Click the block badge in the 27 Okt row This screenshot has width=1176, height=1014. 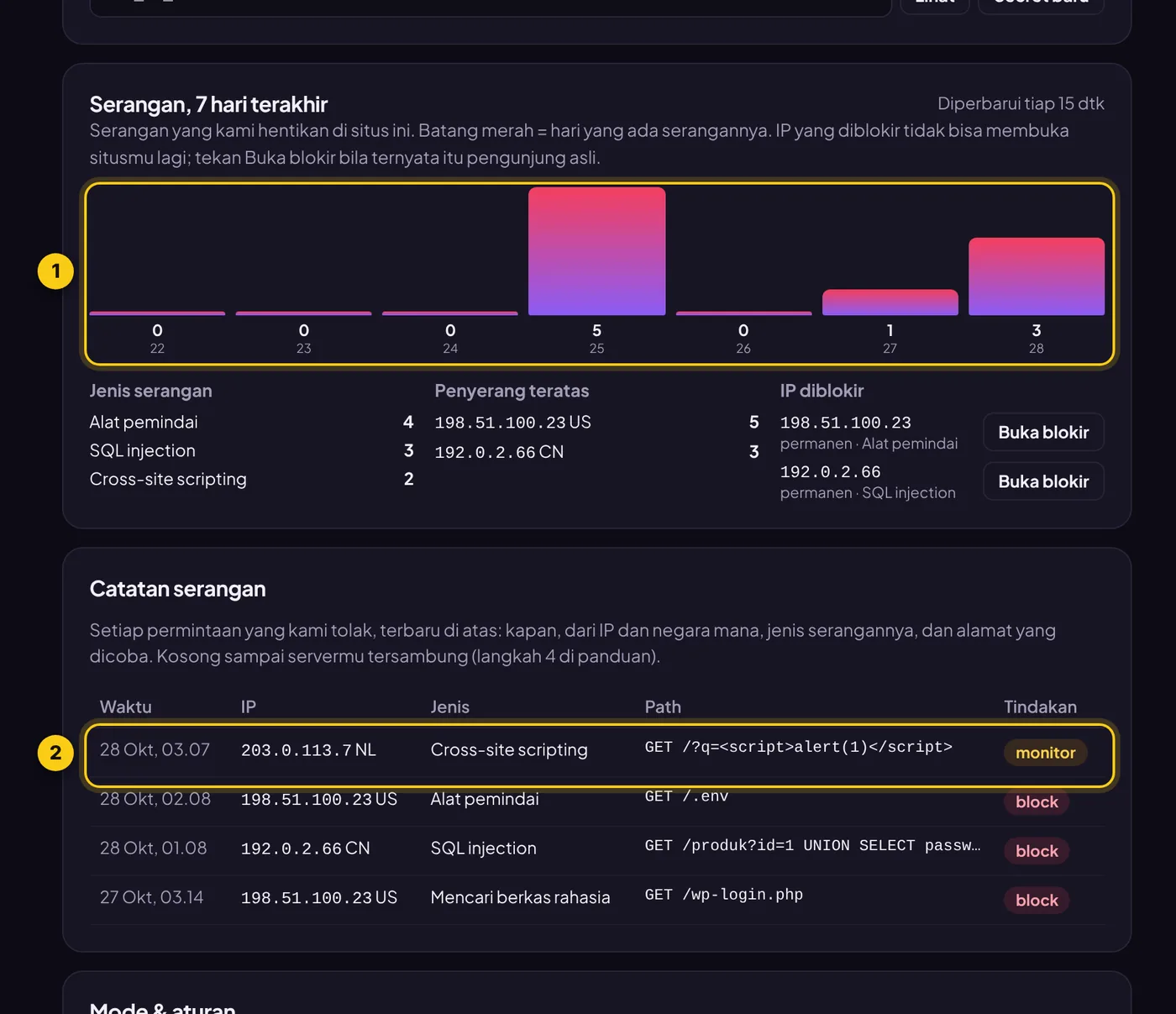1037,901
